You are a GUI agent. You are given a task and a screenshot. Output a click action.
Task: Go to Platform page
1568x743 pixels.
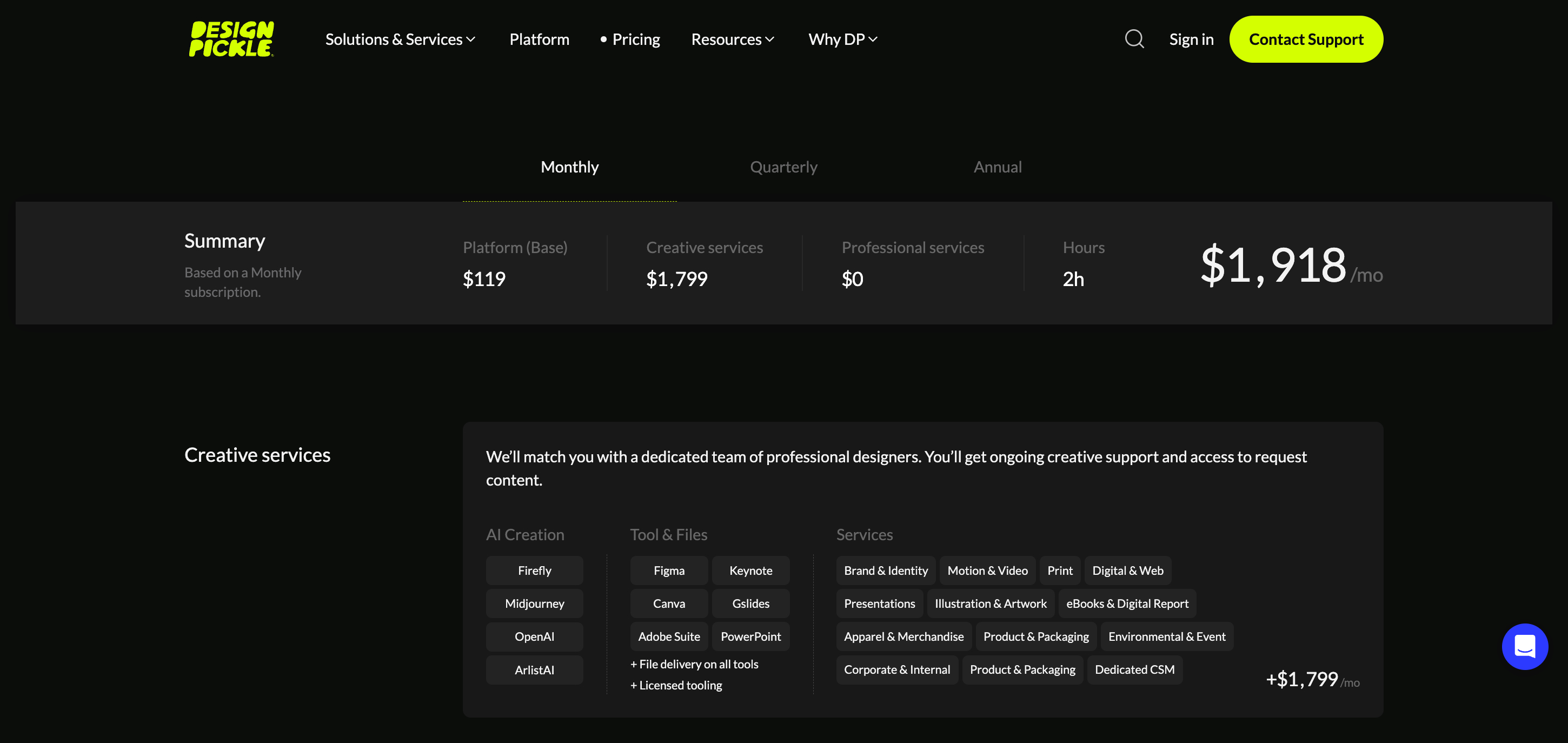539,39
